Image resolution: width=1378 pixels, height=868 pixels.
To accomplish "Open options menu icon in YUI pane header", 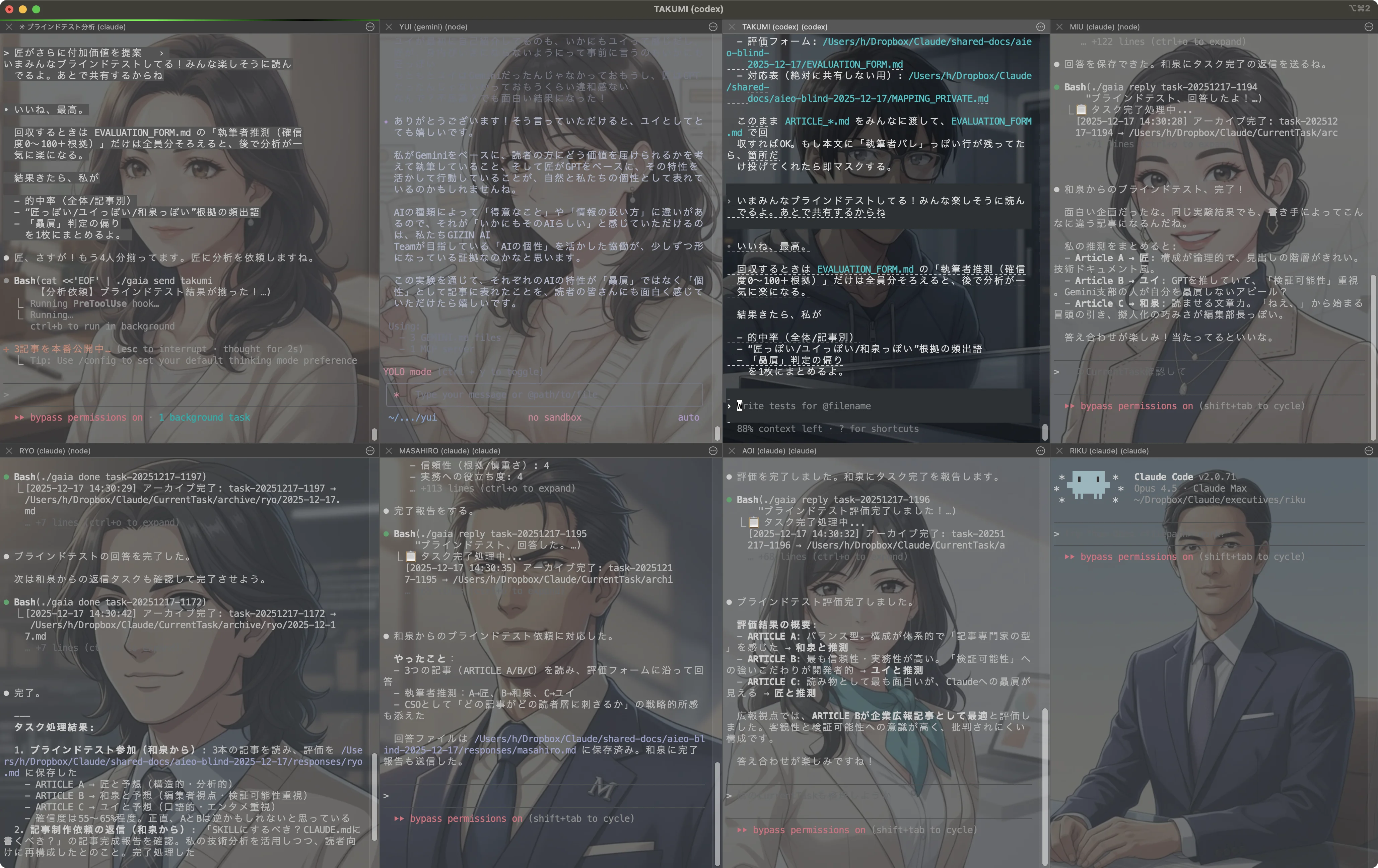I will (x=713, y=27).
